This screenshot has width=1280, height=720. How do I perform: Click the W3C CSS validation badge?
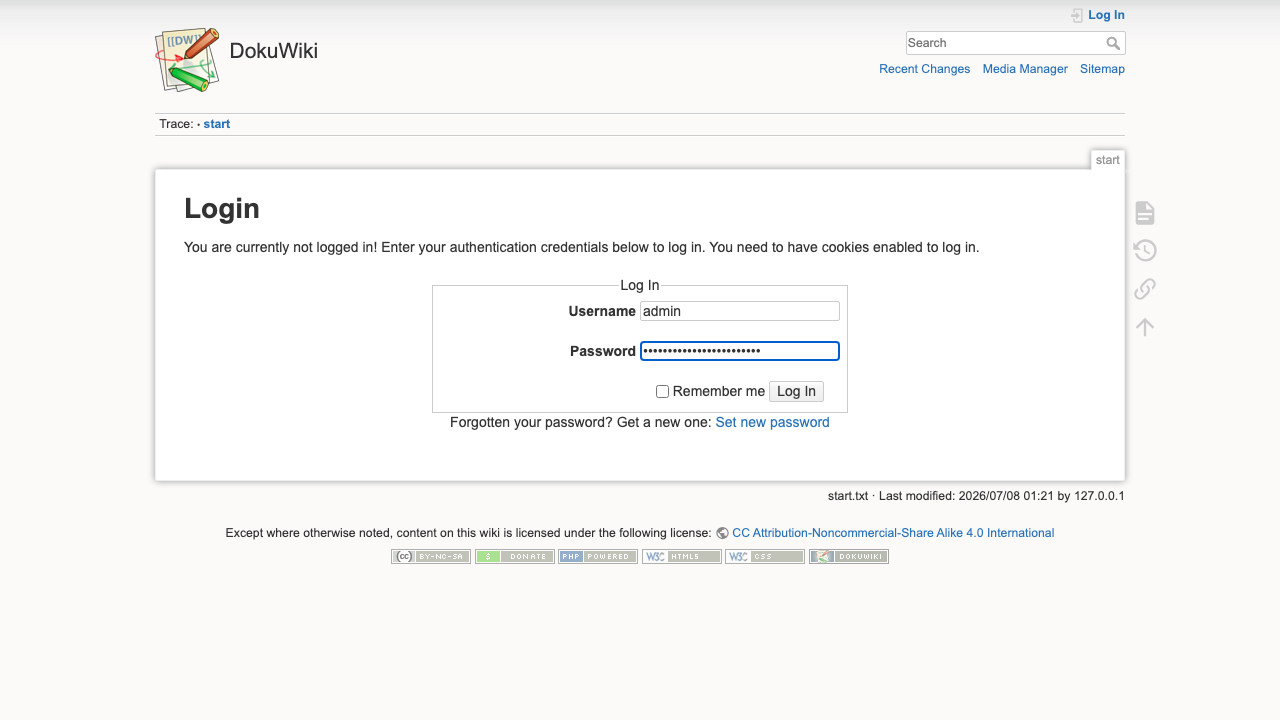[x=765, y=557]
